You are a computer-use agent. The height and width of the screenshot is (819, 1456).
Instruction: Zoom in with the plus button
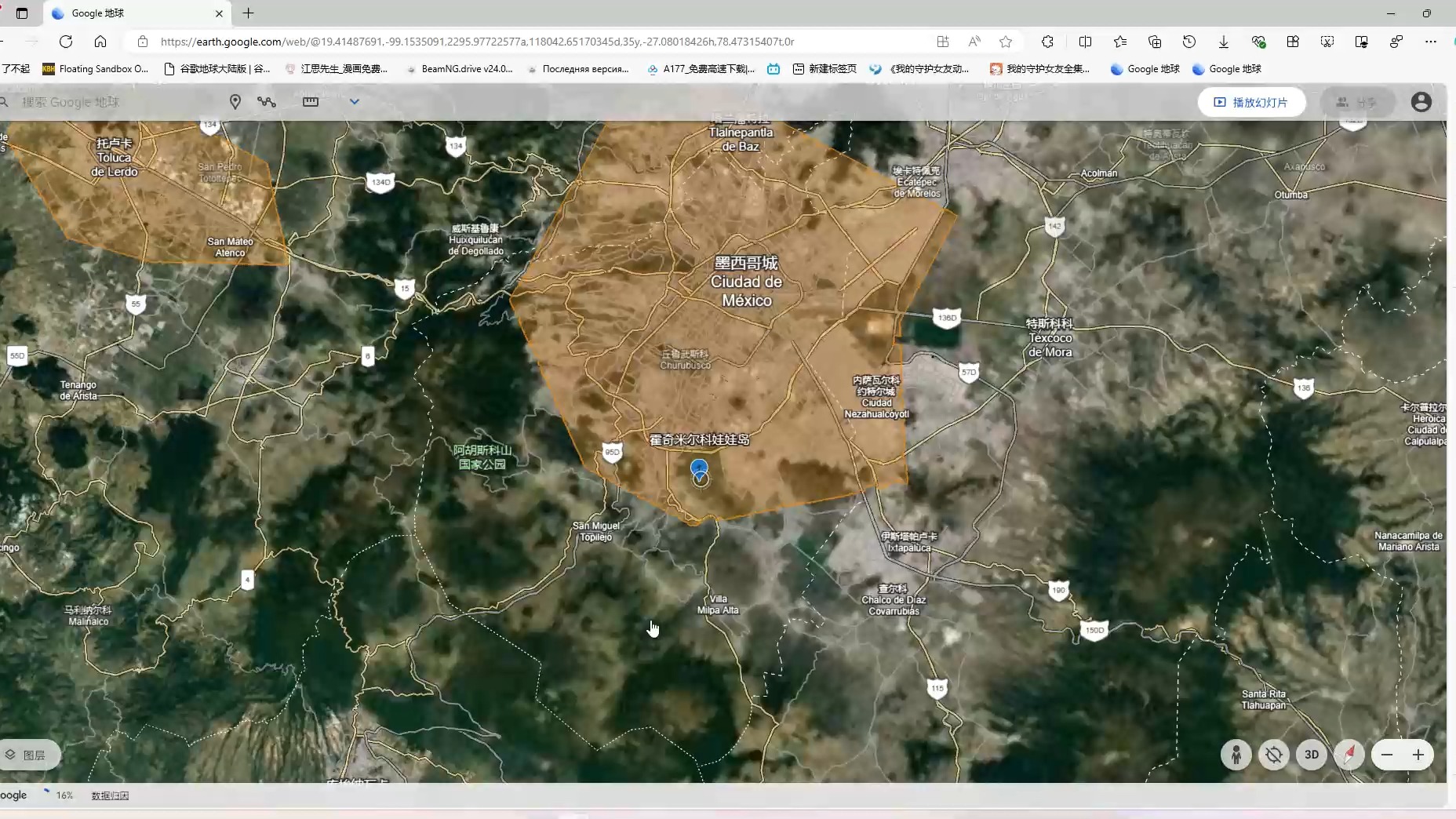1418,755
